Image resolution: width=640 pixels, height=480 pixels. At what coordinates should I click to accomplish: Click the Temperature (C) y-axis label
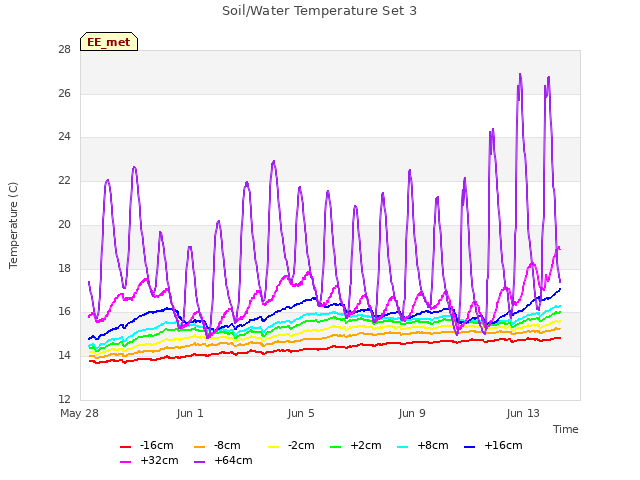[13, 225]
